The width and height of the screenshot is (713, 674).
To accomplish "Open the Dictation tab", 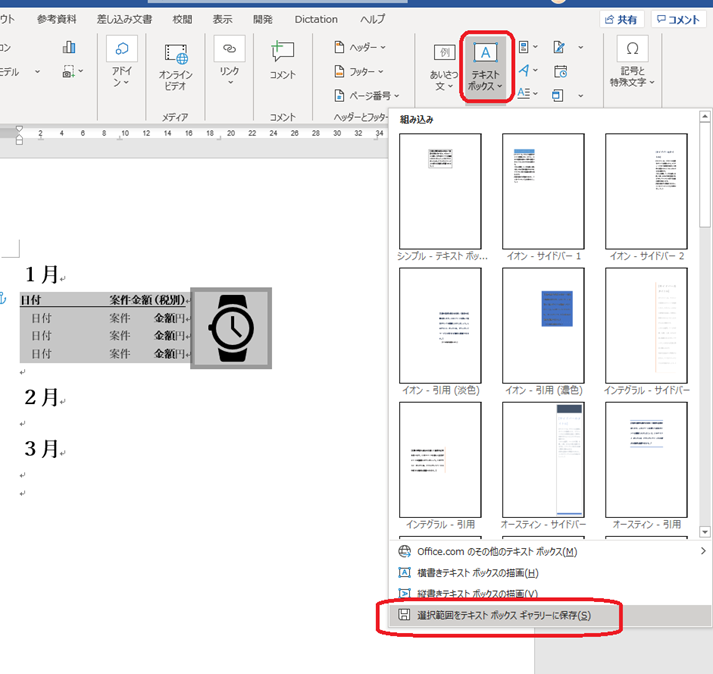I will click(x=316, y=19).
